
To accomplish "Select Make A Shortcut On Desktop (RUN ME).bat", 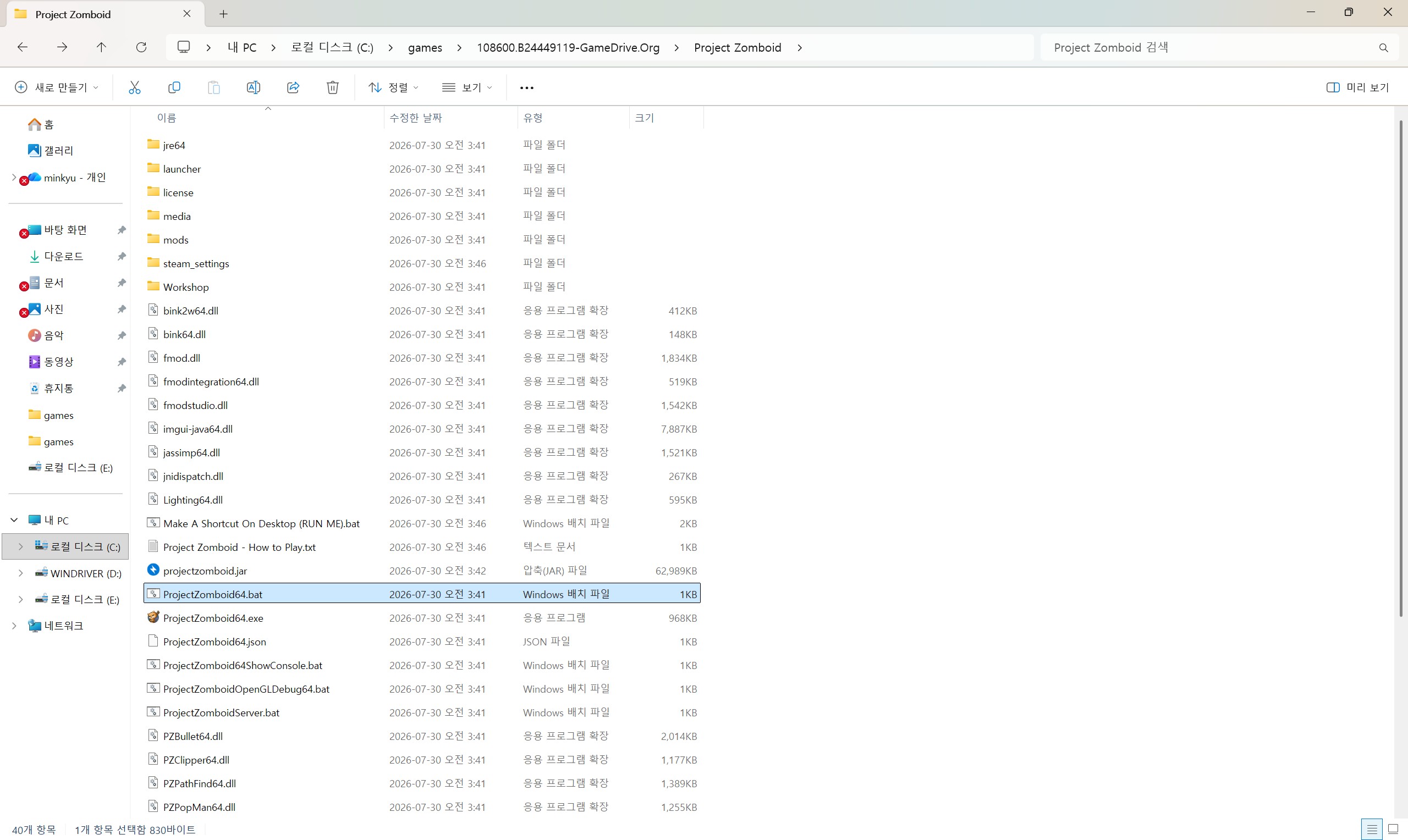I will [262, 523].
